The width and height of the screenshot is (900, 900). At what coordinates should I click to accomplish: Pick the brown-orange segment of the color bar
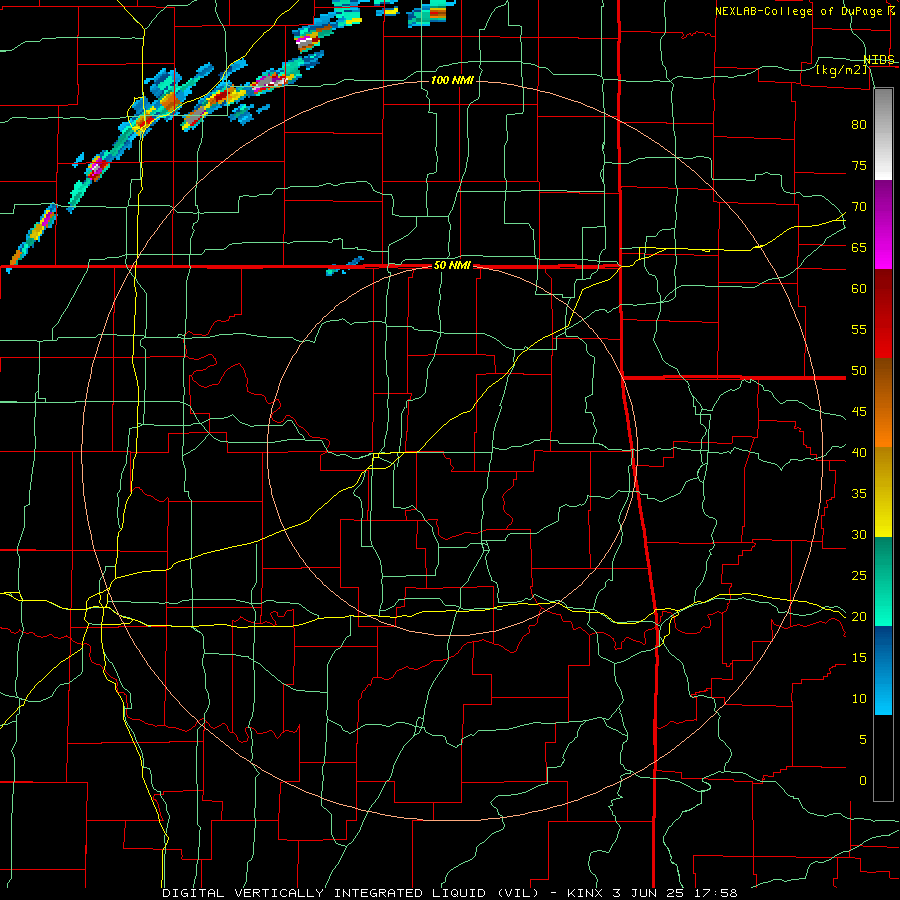pyautogui.click(x=883, y=402)
